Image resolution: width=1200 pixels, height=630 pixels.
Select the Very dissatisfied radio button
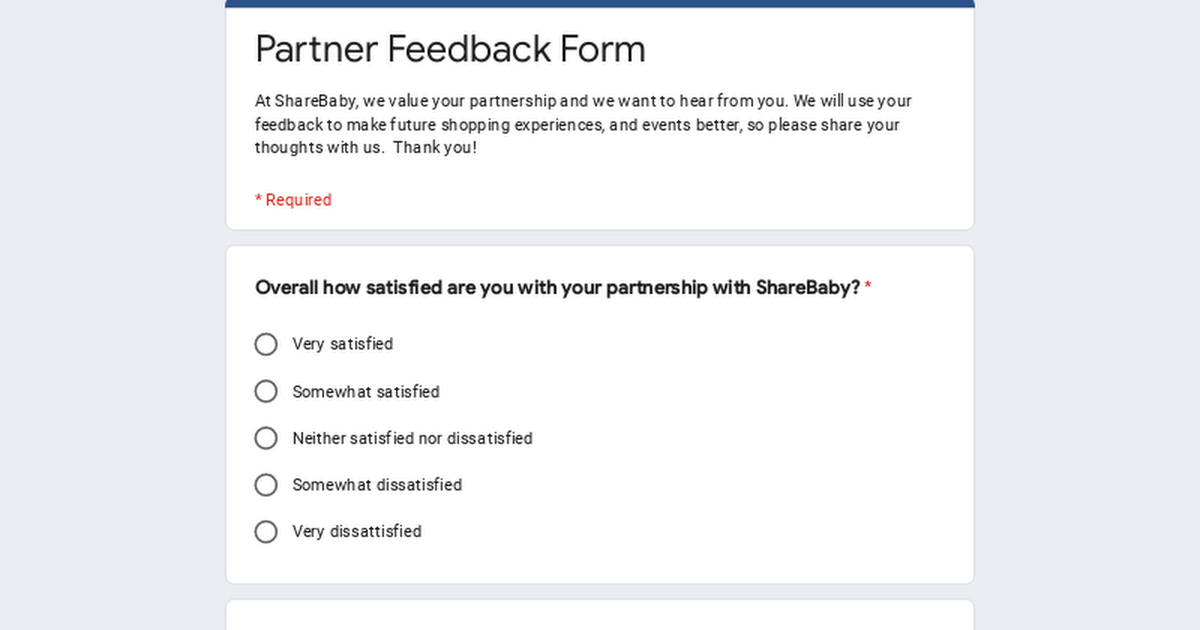(266, 532)
